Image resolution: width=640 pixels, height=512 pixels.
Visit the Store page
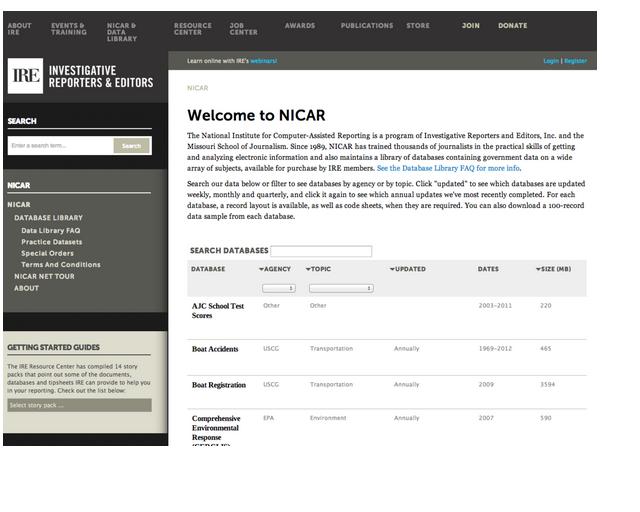coord(418,25)
